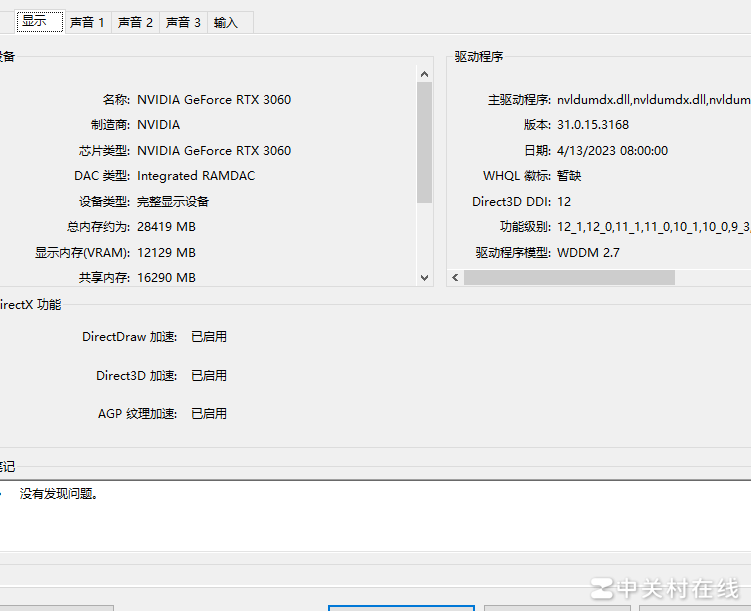
Task: Click the Direct3D 加速 已启用 status
Action: [x=209, y=376]
